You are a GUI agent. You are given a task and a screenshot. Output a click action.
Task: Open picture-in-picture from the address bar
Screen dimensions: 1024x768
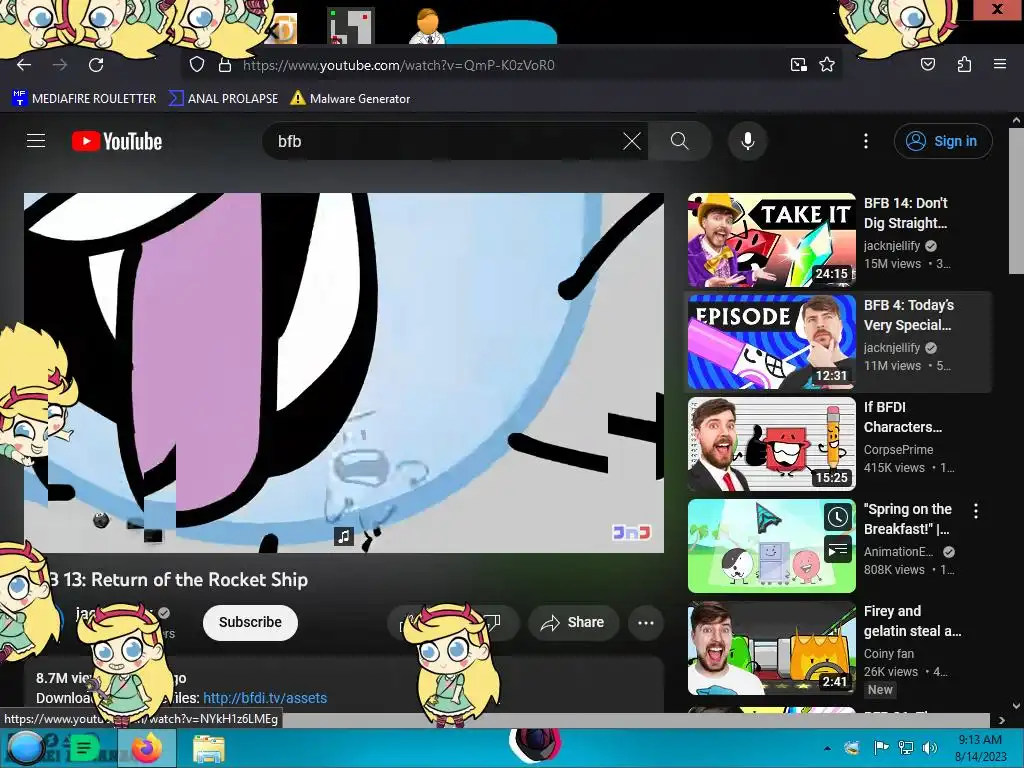[798, 65]
